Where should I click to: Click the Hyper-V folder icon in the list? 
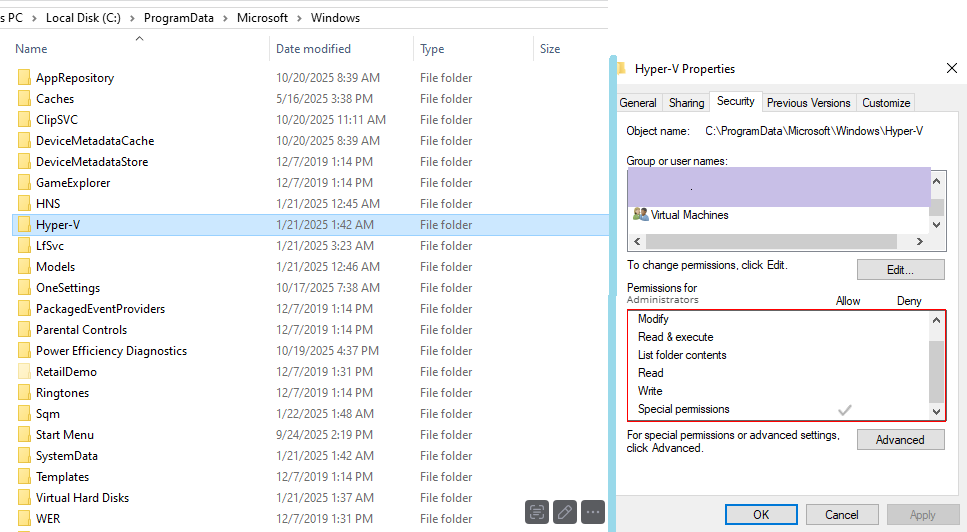24,225
